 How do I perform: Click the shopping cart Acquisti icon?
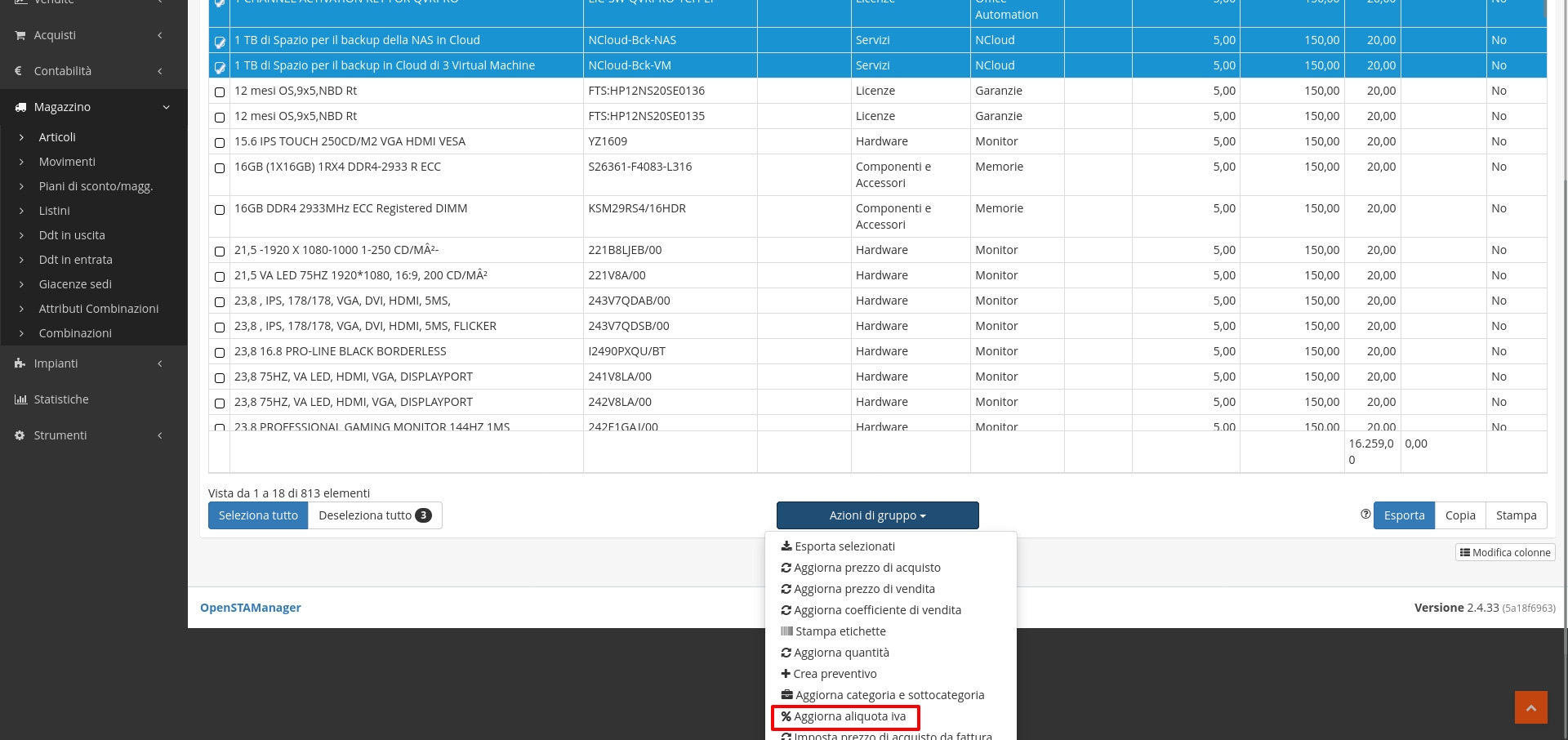coord(20,35)
